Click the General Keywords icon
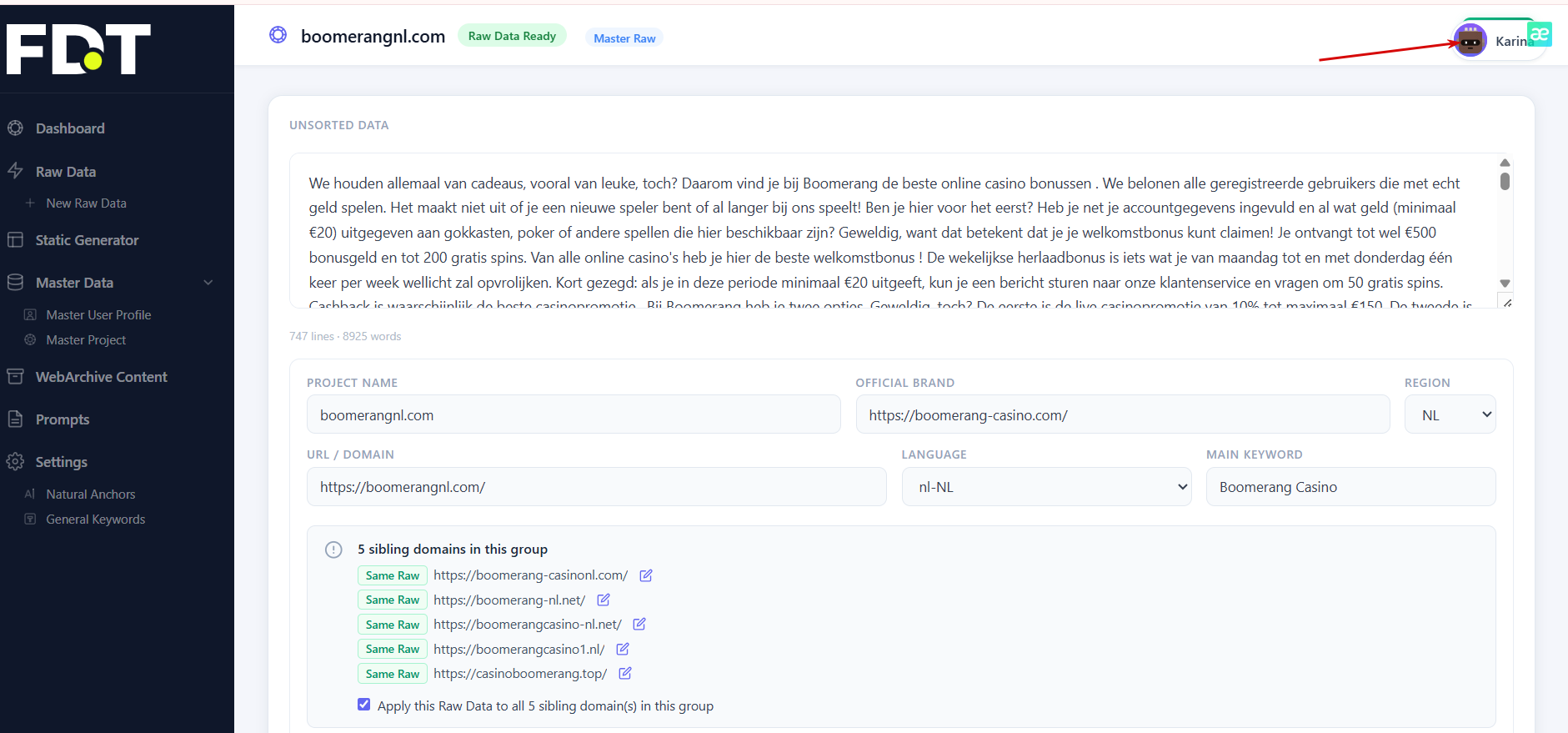The image size is (1568, 733). (x=30, y=519)
